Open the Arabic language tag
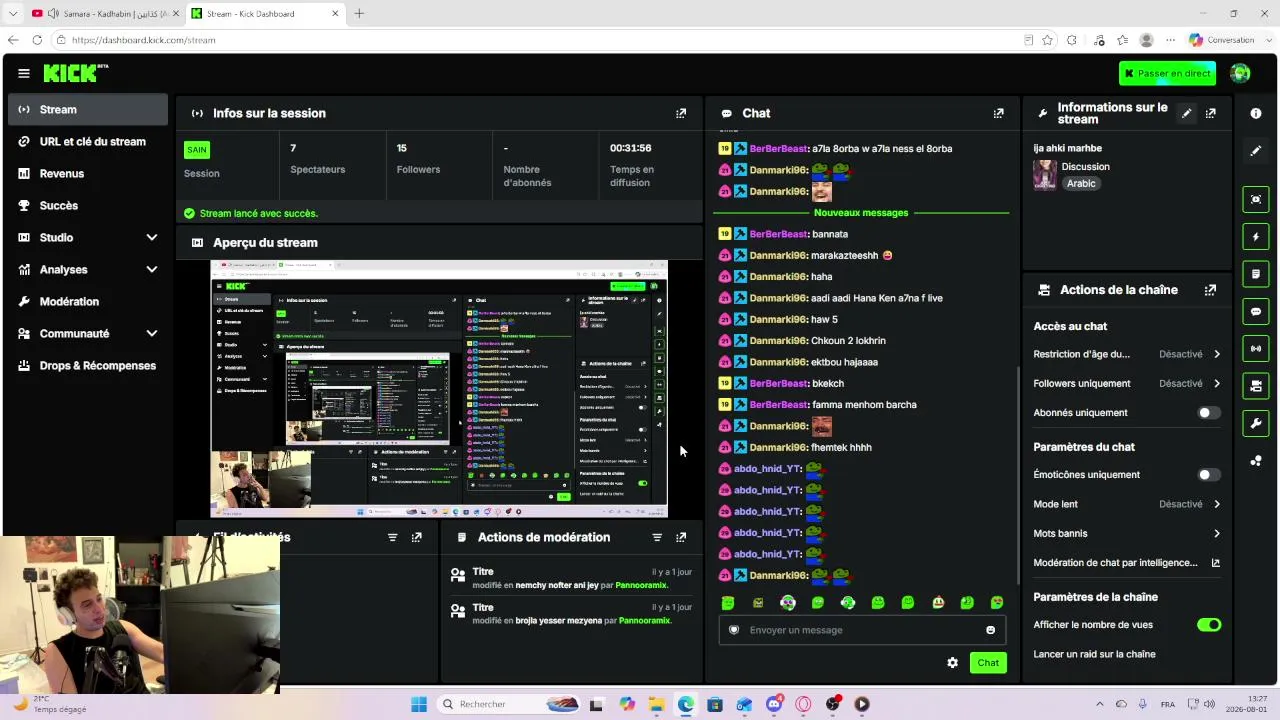1280x720 pixels. coord(1081,184)
